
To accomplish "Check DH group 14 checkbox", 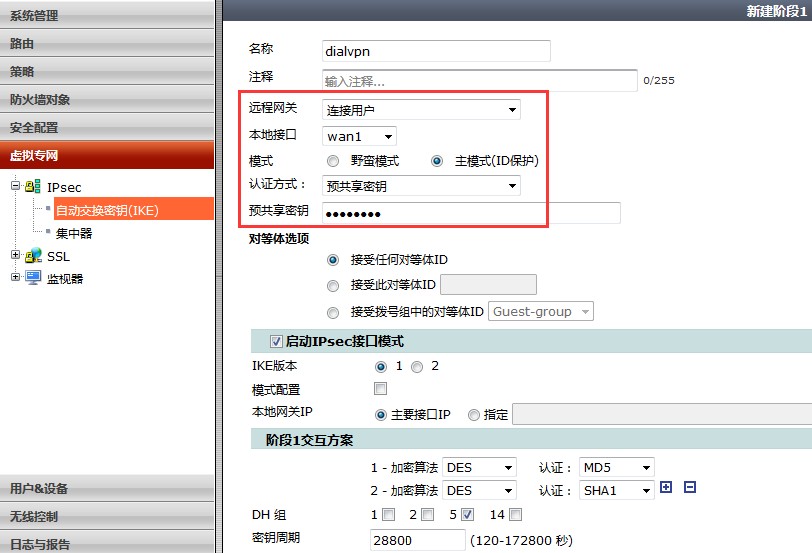I will 515,515.
